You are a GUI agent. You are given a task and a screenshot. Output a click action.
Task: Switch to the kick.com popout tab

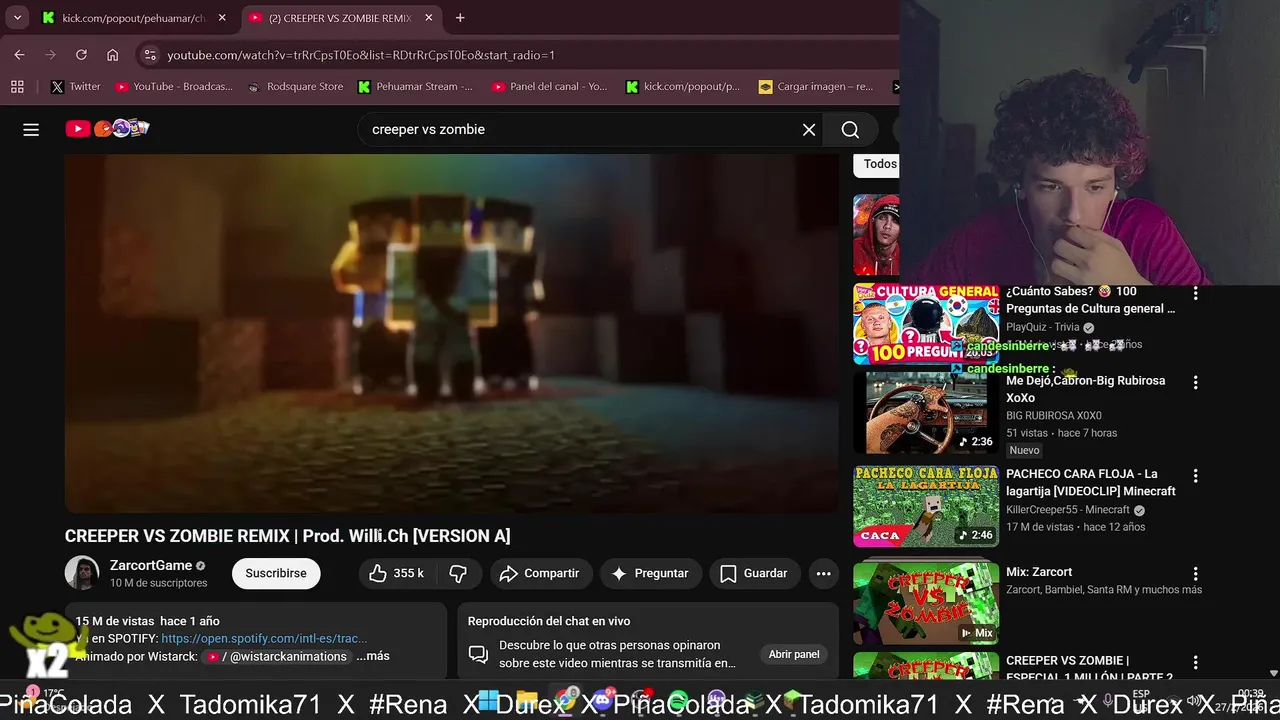(x=133, y=18)
